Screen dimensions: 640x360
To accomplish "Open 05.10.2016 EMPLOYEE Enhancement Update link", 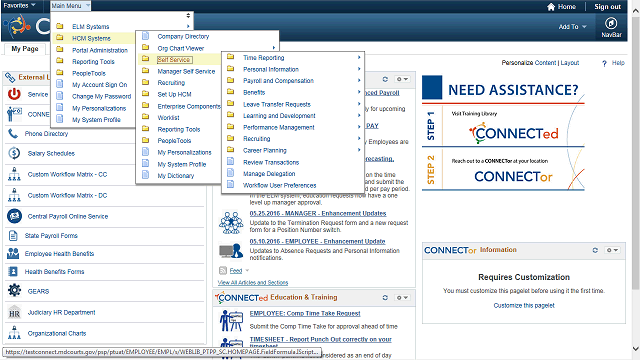I will (318, 241).
